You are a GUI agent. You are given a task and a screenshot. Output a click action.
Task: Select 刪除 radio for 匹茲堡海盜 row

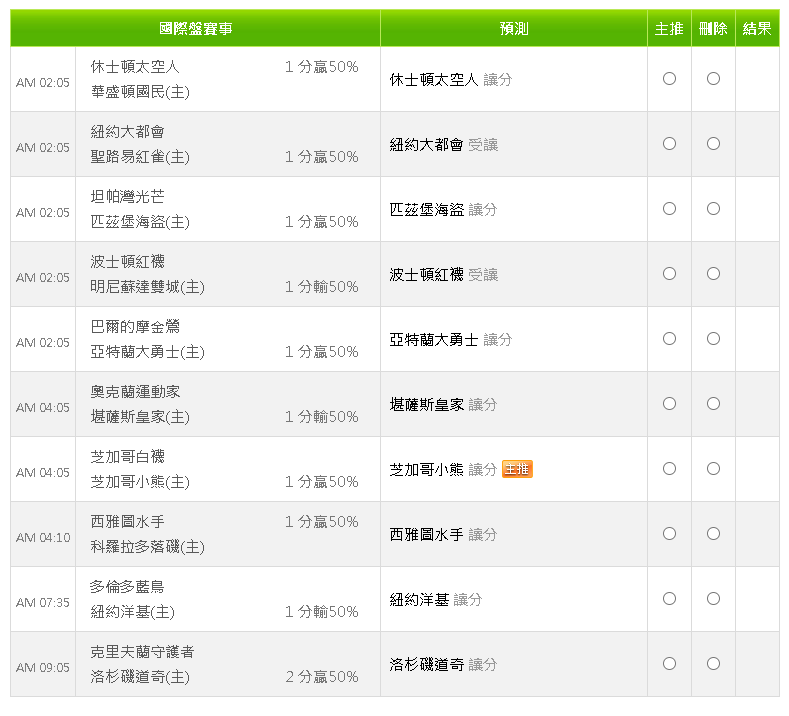(x=713, y=208)
